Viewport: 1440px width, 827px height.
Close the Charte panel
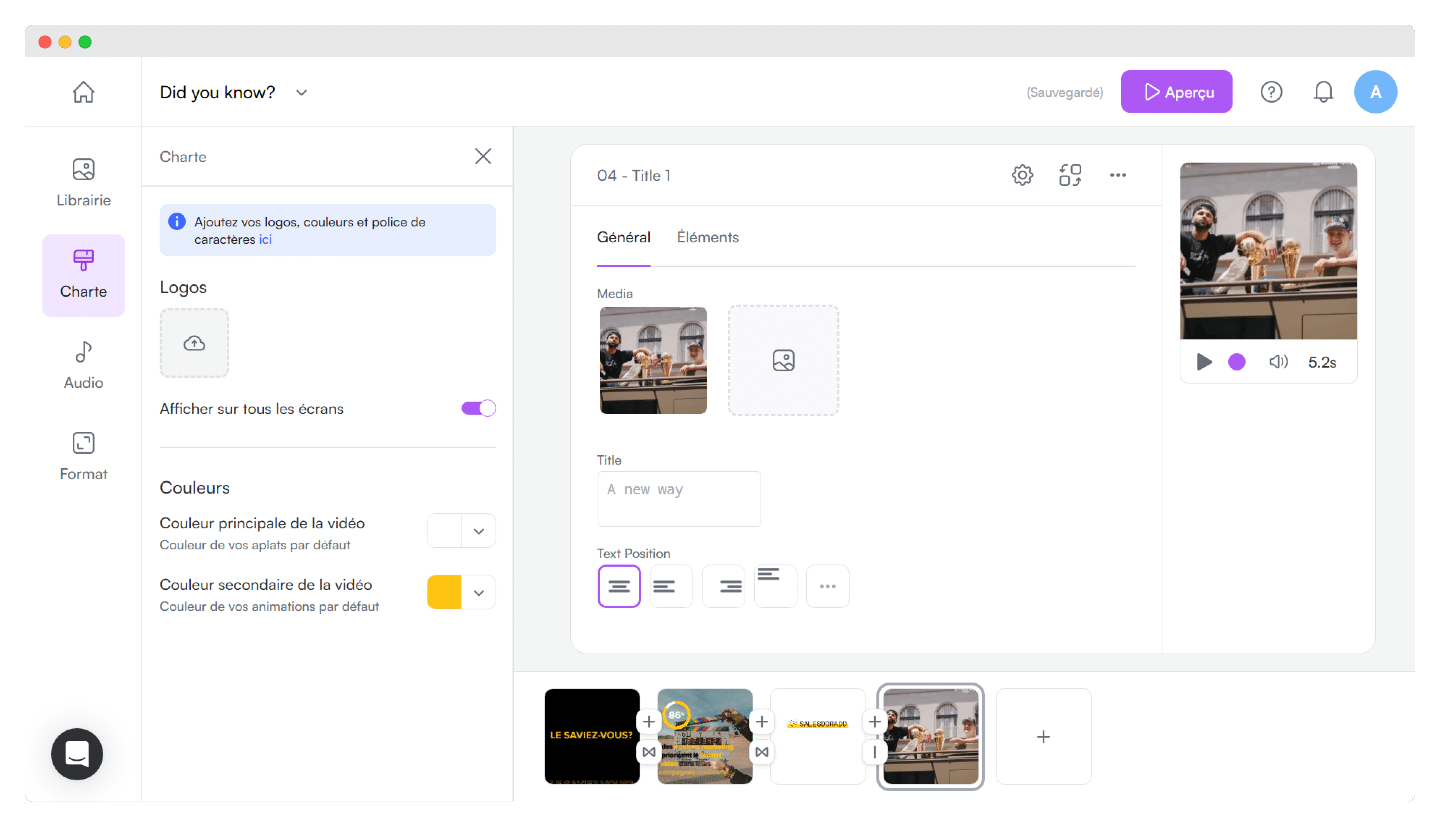(x=483, y=156)
